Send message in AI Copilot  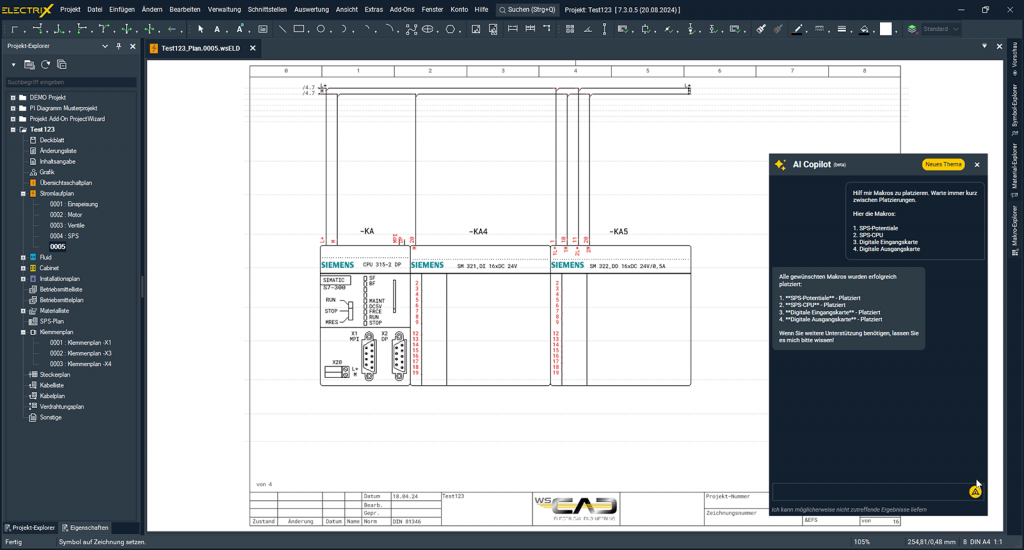tap(974, 492)
